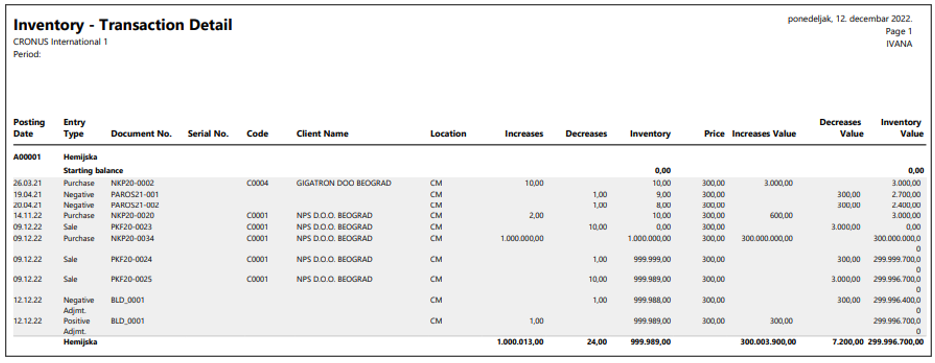The width and height of the screenshot is (935, 363).
Task: Click the total decreases 24,00
Action: [x=596, y=342]
